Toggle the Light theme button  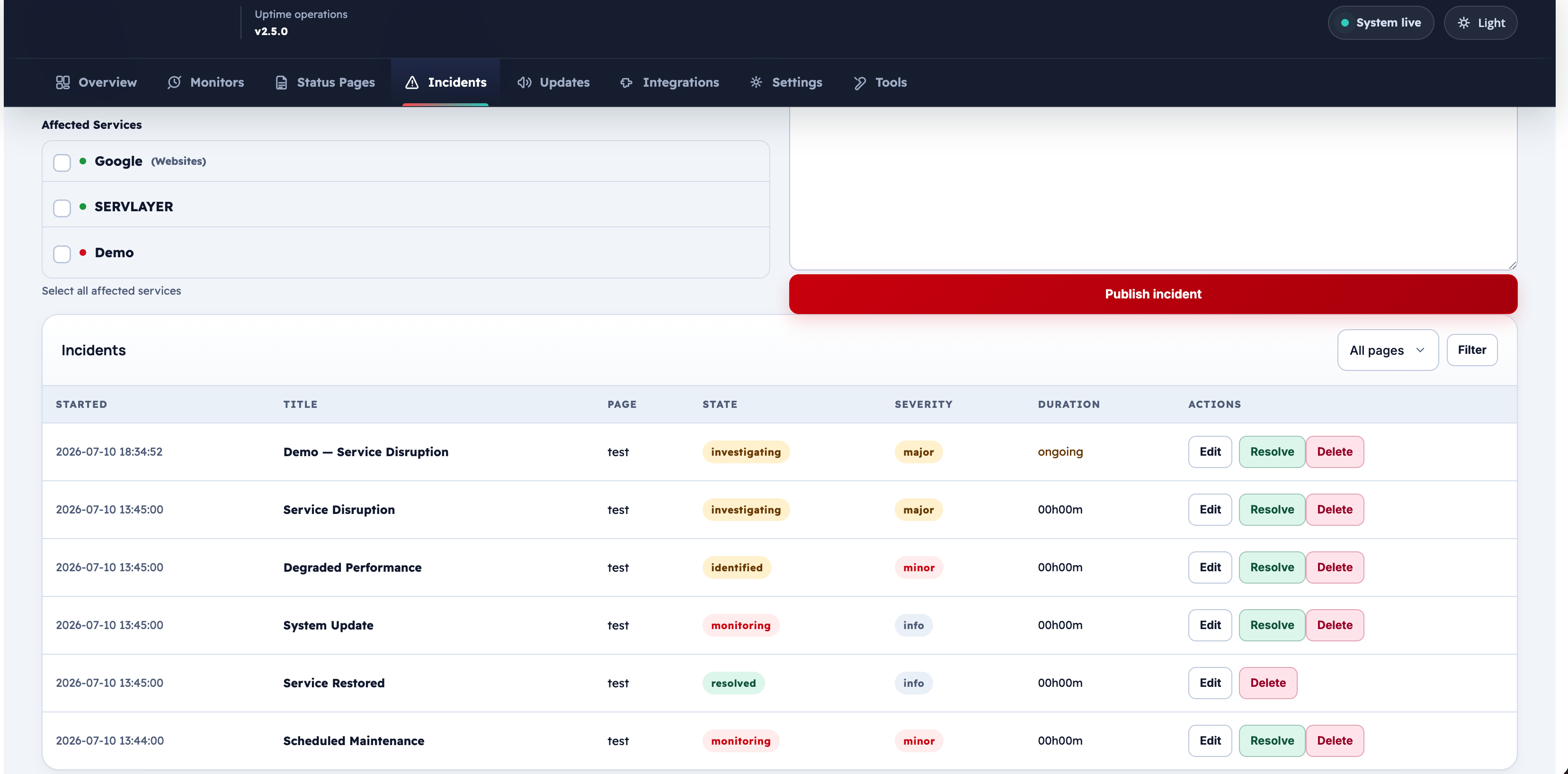(1480, 23)
